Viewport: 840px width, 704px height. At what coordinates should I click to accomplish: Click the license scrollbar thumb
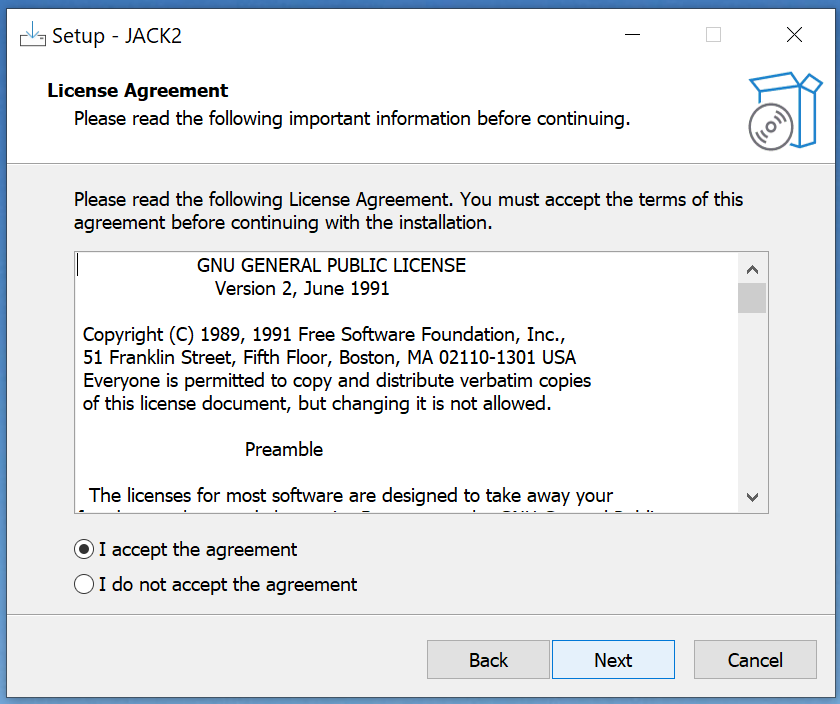(752, 298)
